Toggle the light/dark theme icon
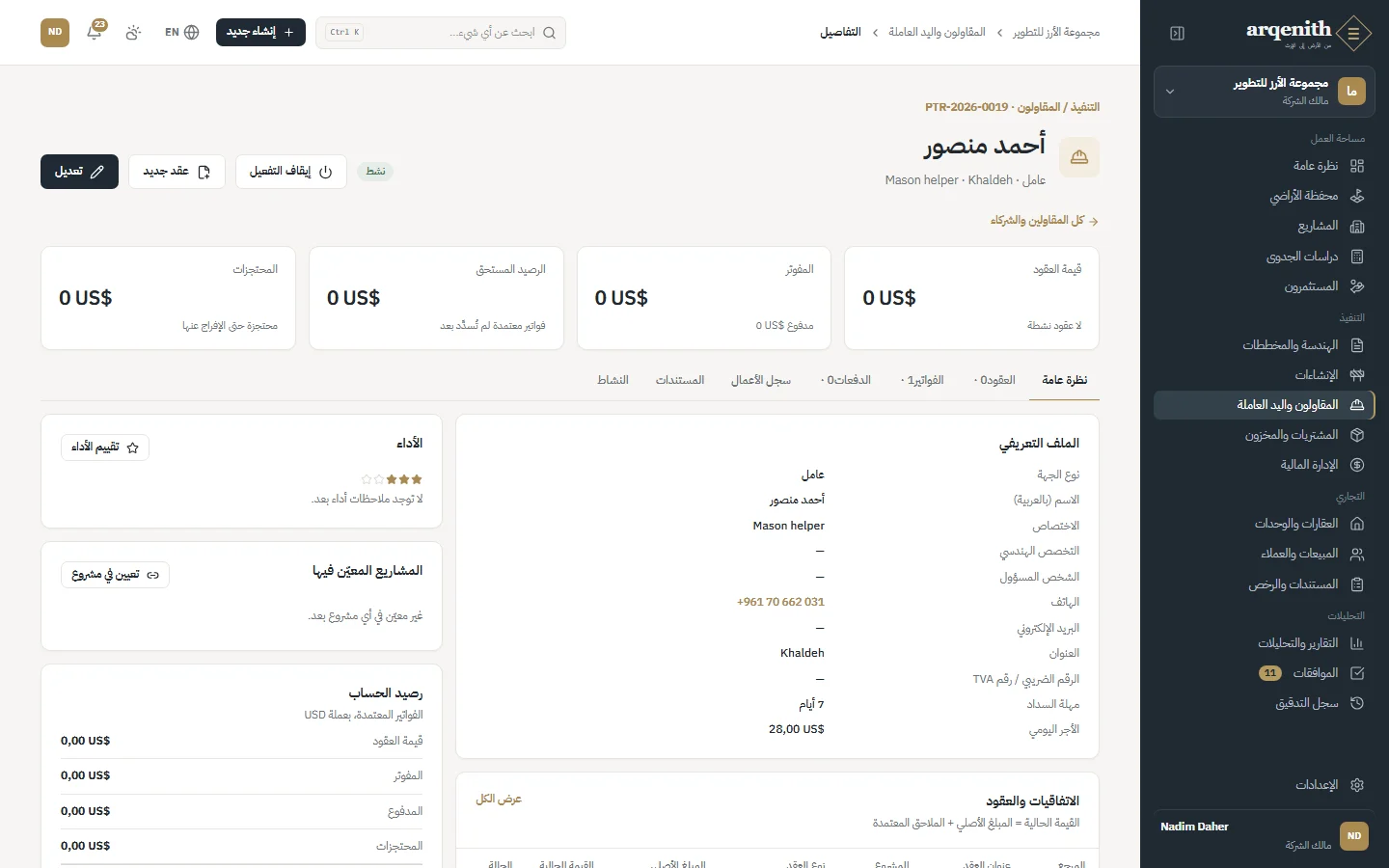Viewport: 1389px width, 868px height. click(133, 32)
